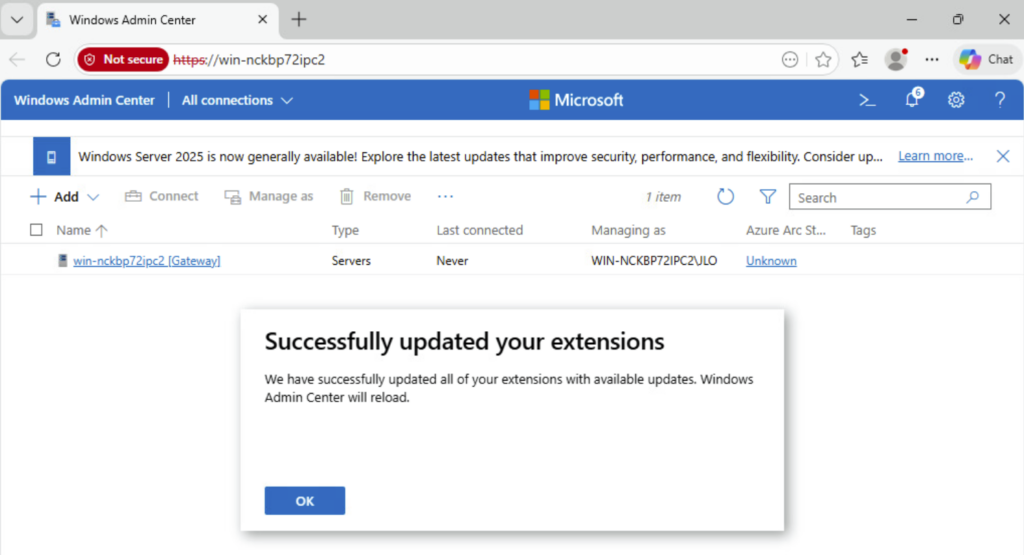Refresh the connections list
This screenshot has height=555, width=1024.
726,197
